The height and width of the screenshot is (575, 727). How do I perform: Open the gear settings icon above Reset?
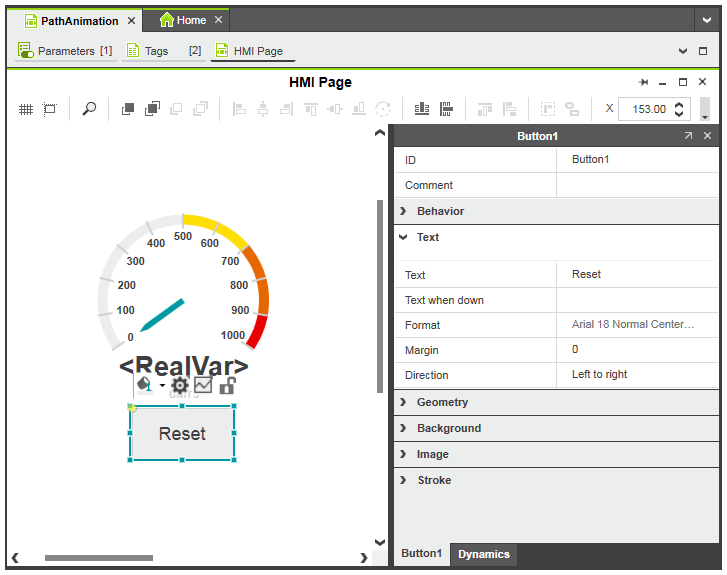(x=180, y=385)
